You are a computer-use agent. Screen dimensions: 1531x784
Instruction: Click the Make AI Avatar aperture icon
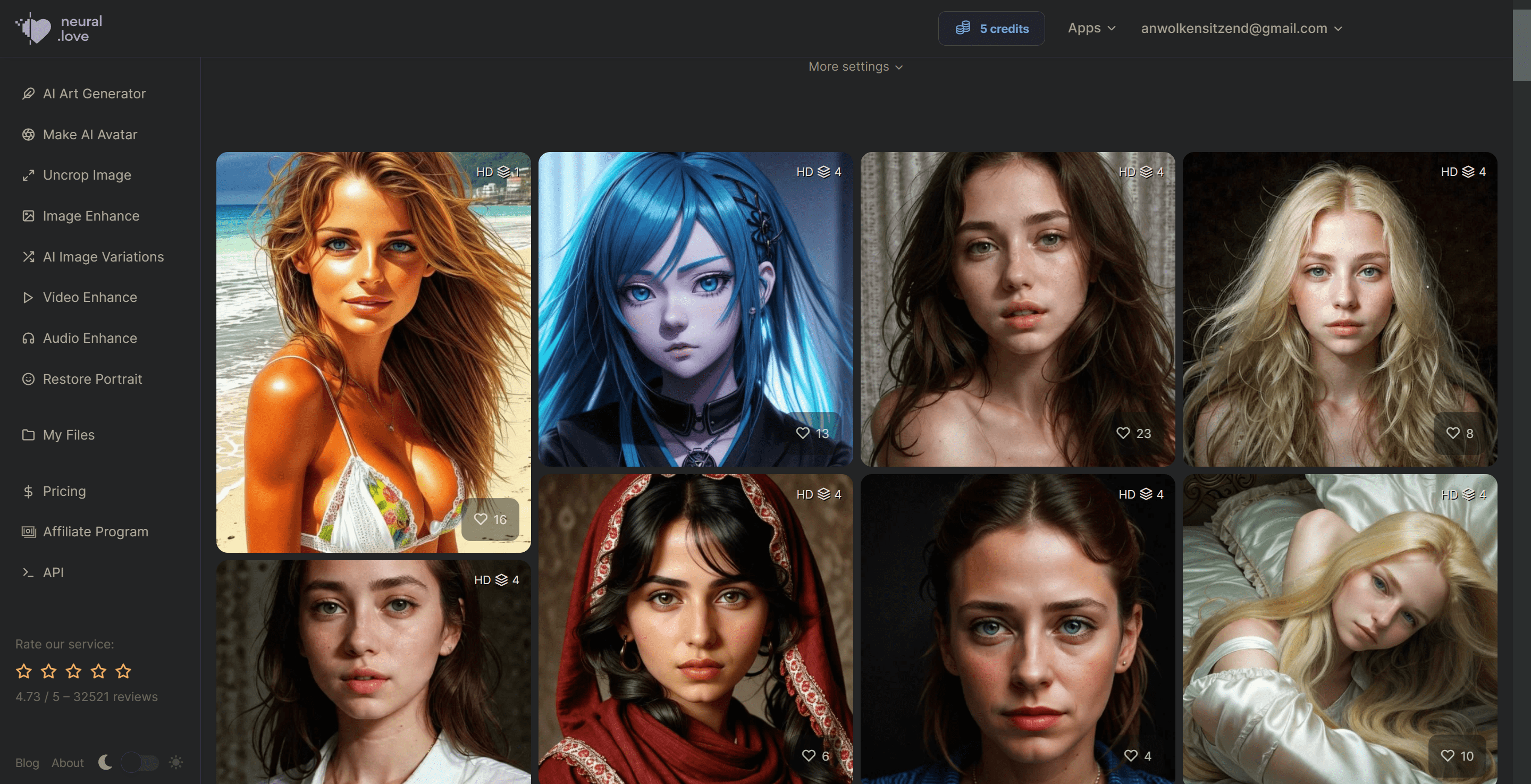(28, 134)
